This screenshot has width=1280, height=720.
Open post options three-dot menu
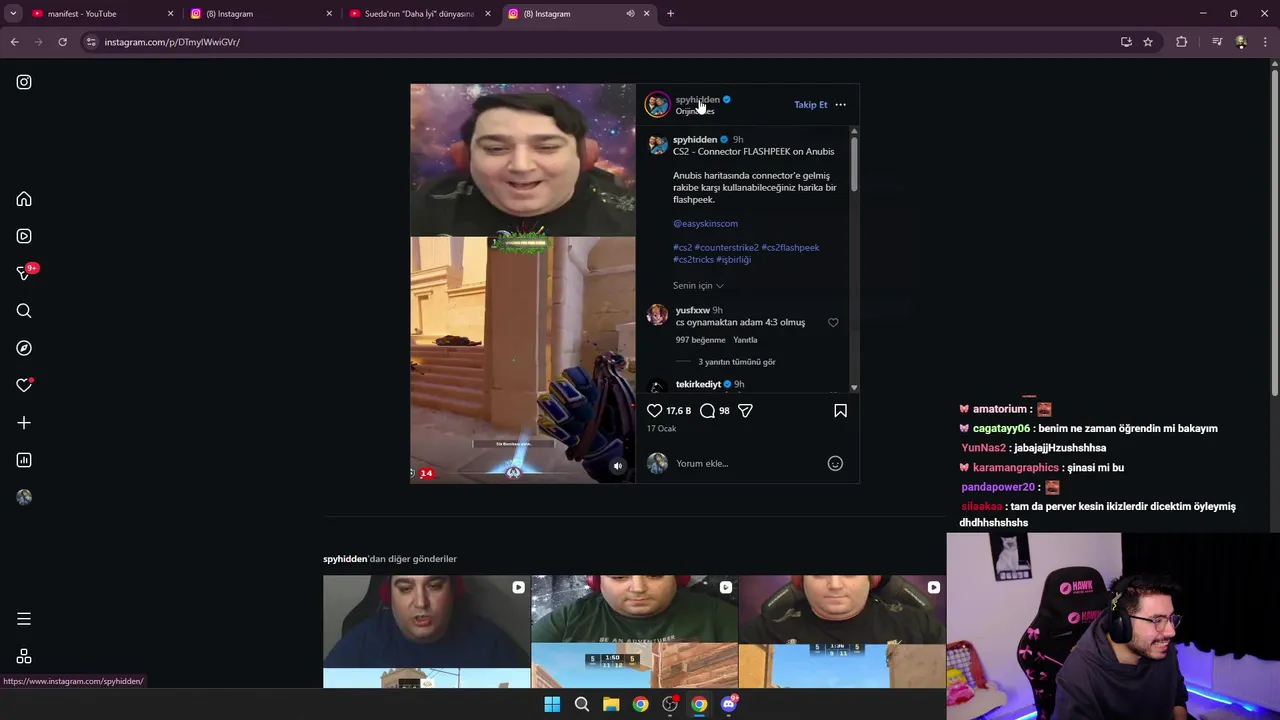(840, 104)
